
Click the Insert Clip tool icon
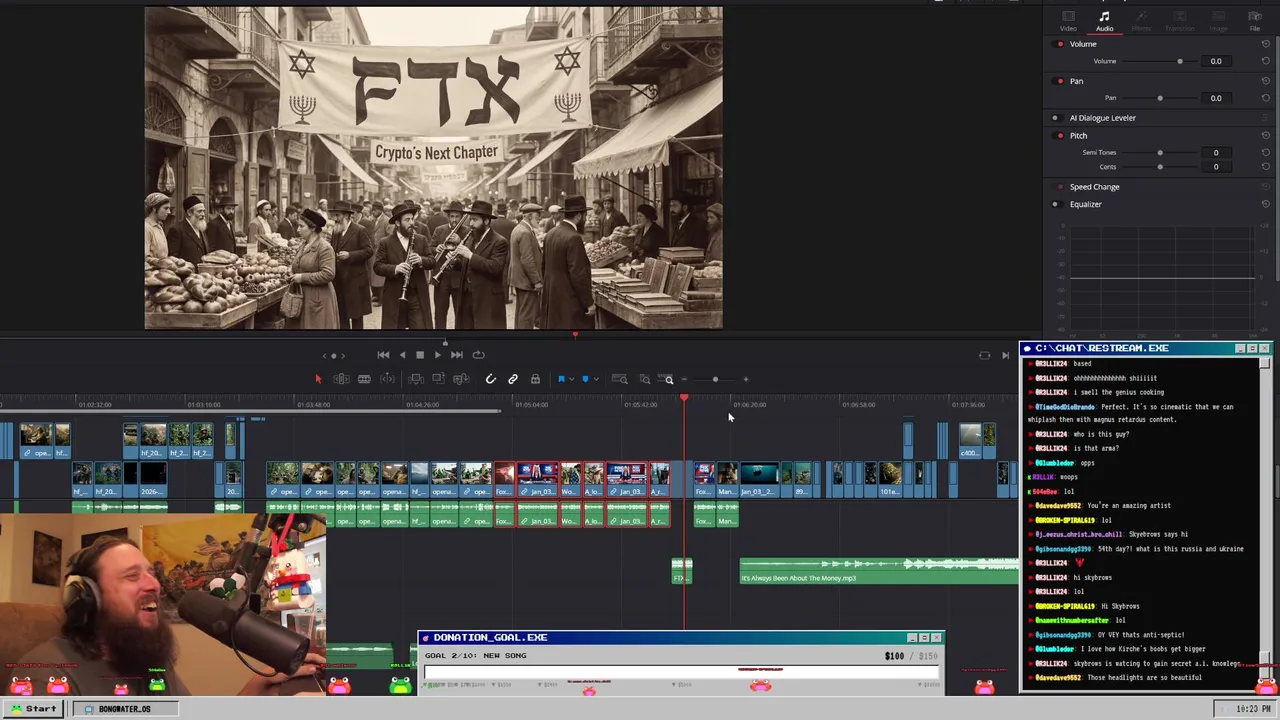(416, 379)
